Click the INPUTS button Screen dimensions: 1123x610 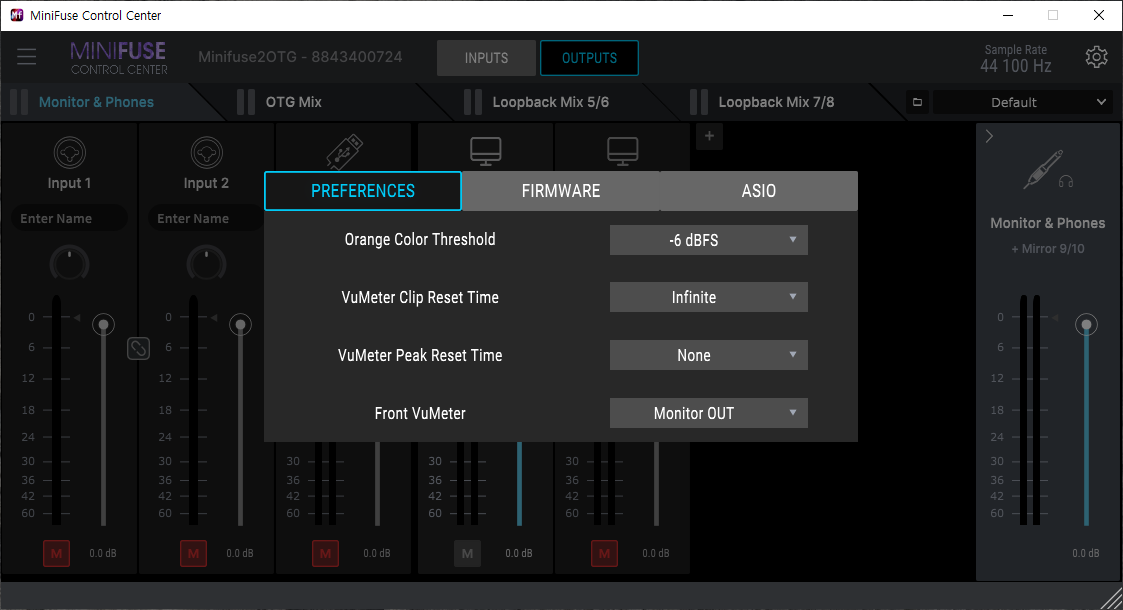(x=486, y=58)
